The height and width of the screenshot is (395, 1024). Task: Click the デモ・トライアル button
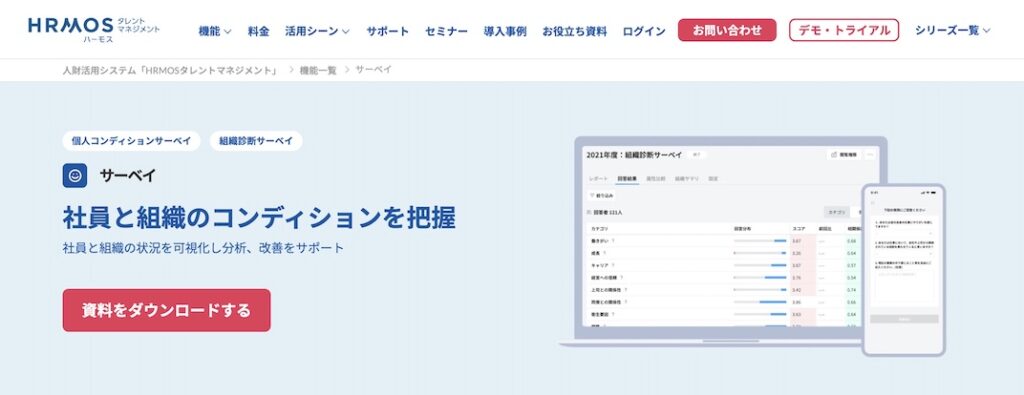coord(844,30)
